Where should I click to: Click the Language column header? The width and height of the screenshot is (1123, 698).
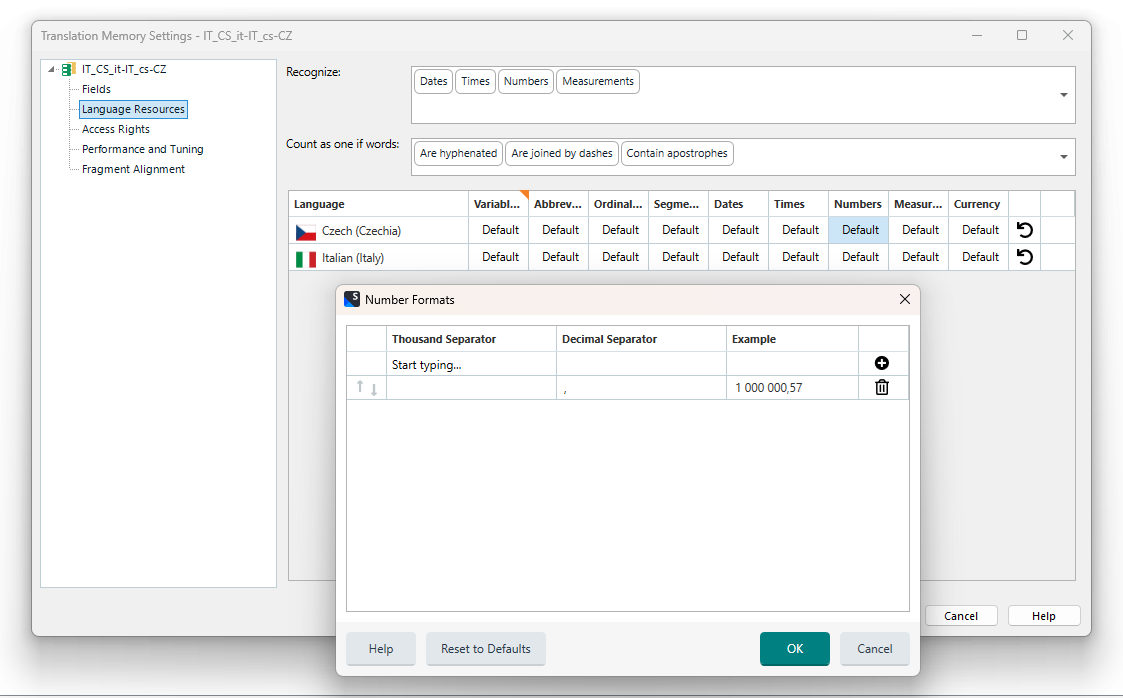[378, 204]
